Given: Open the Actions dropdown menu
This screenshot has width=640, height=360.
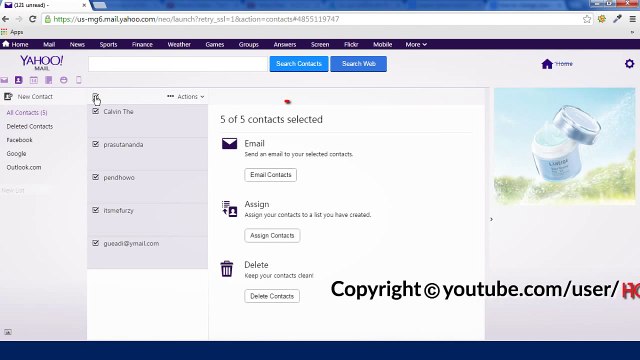Looking at the screenshot, I should click(186, 96).
